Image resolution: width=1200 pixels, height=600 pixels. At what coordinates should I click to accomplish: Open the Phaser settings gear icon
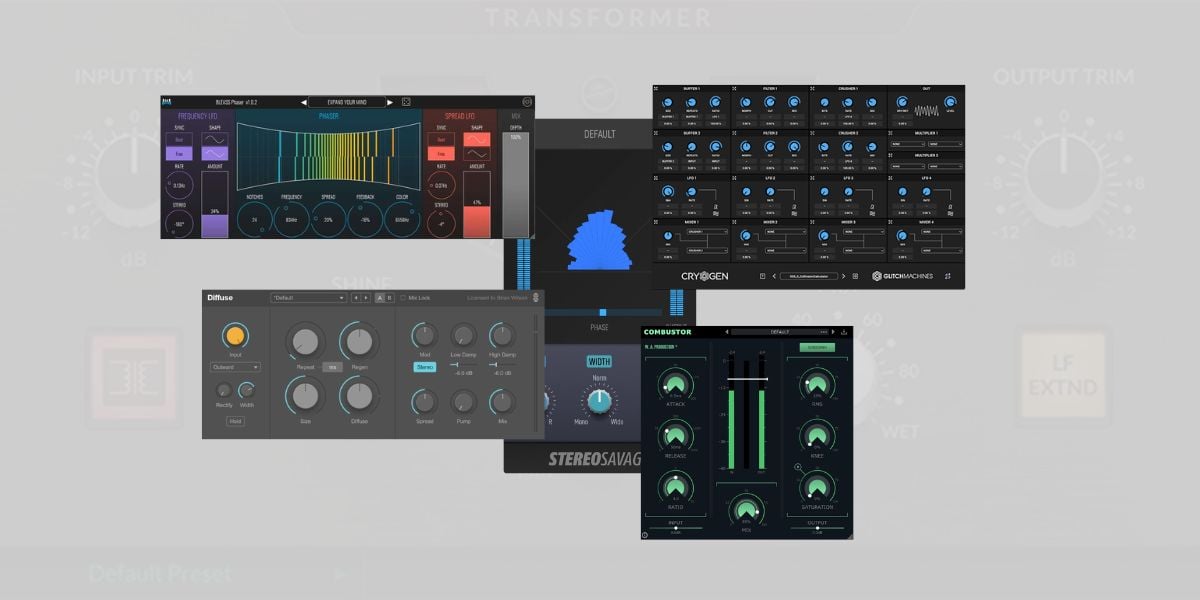pos(526,102)
